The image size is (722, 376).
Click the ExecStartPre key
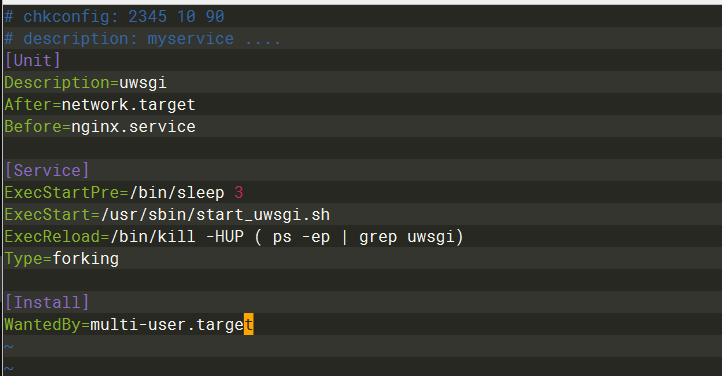[x=62, y=192]
